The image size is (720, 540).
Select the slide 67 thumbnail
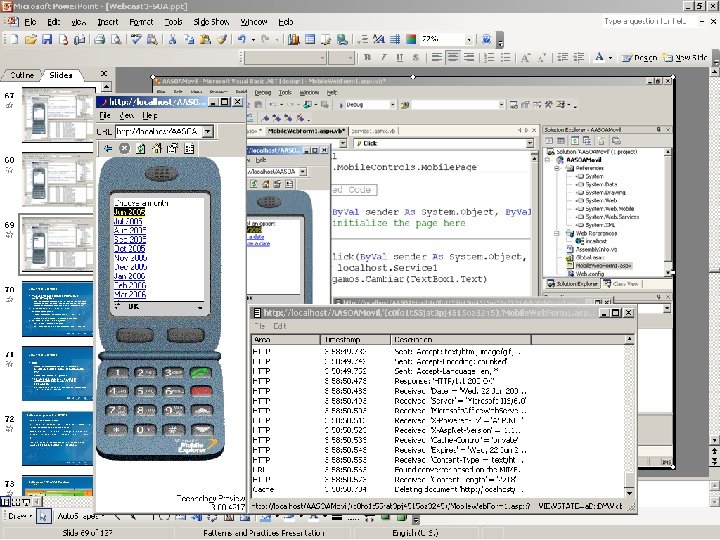(57, 114)
